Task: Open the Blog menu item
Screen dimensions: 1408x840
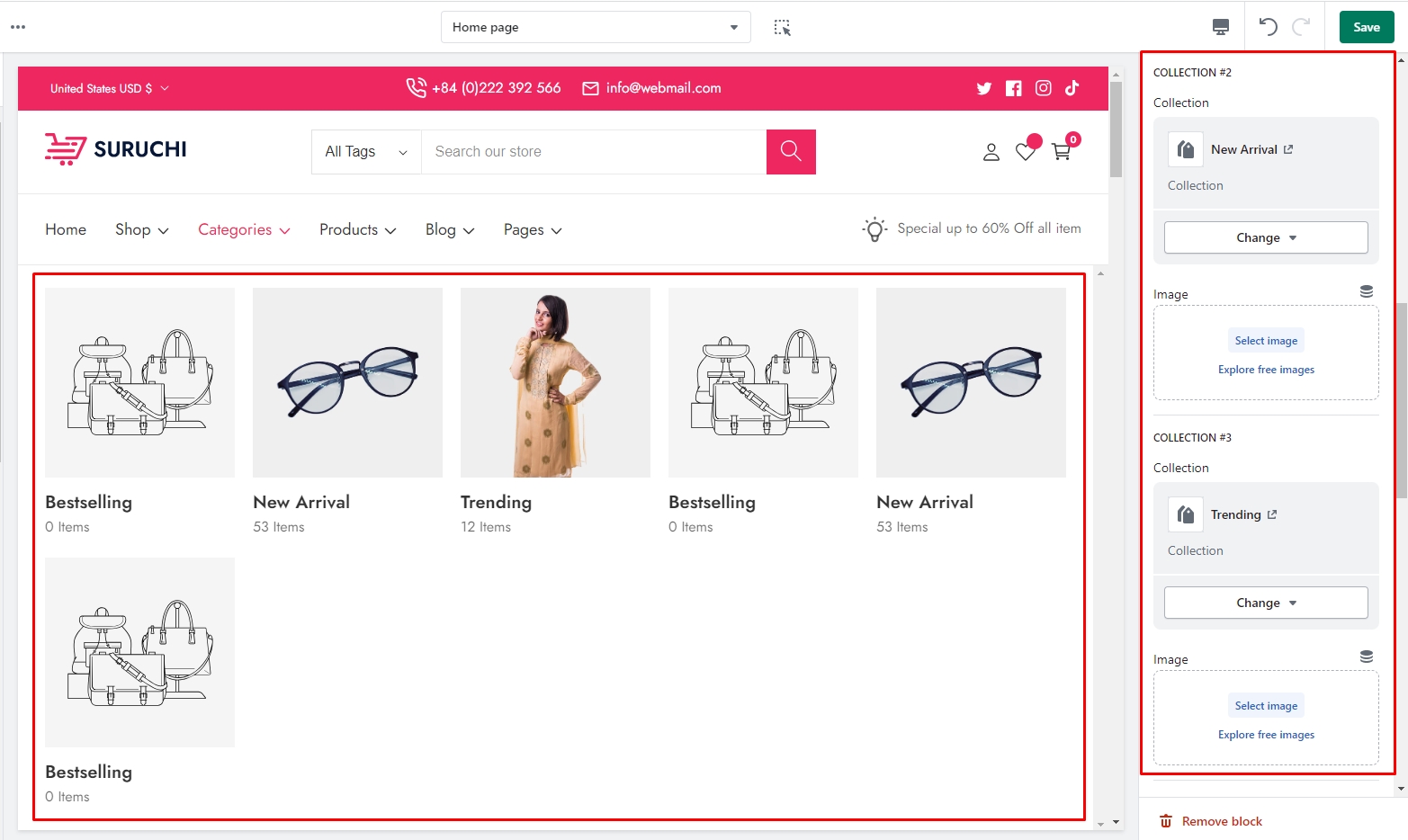Action: pyautogui.click(x=449, y=230)
